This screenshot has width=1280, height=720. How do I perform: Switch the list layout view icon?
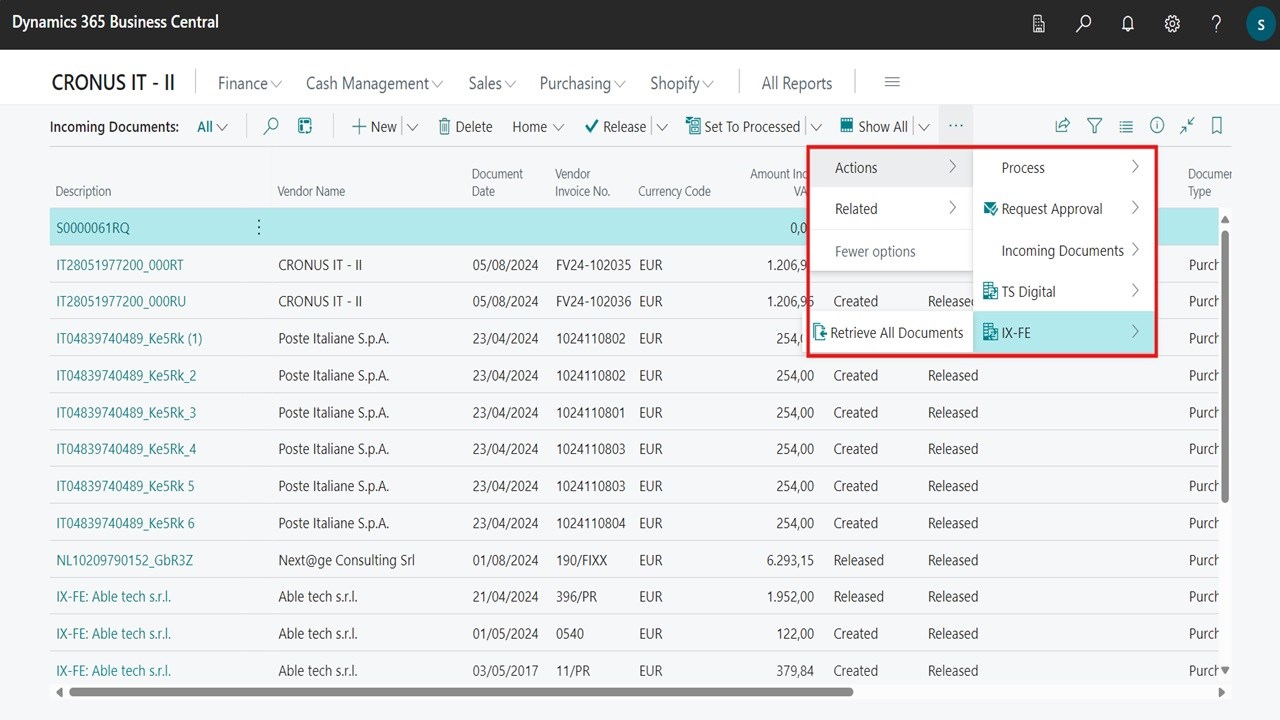click(1126, 126)
